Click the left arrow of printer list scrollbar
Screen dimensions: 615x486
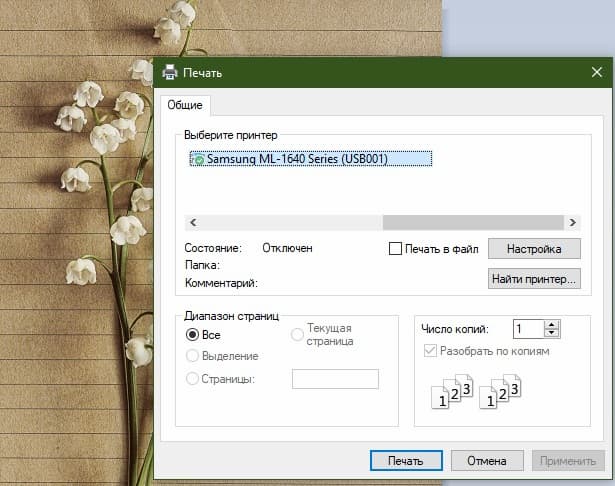(x=192, y=222)
